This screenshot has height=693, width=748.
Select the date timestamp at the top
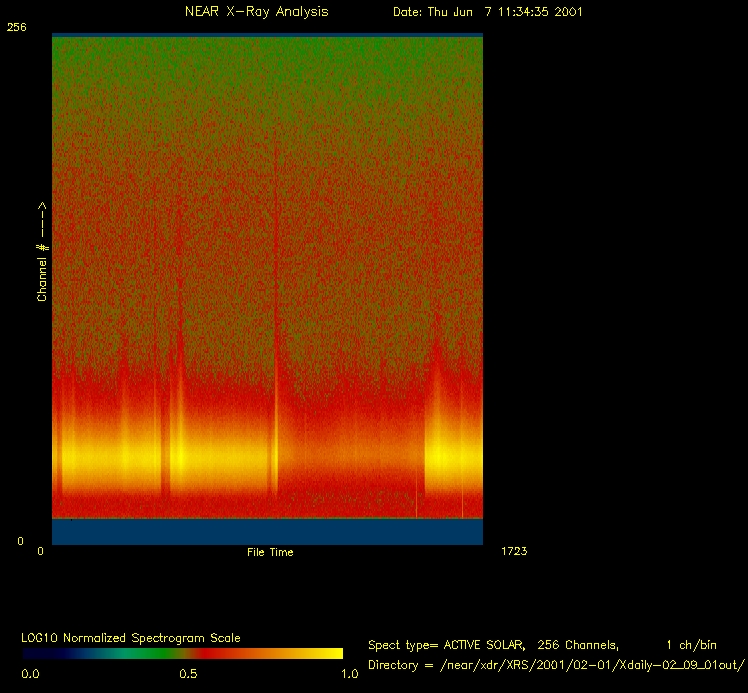tap(487, 12)
